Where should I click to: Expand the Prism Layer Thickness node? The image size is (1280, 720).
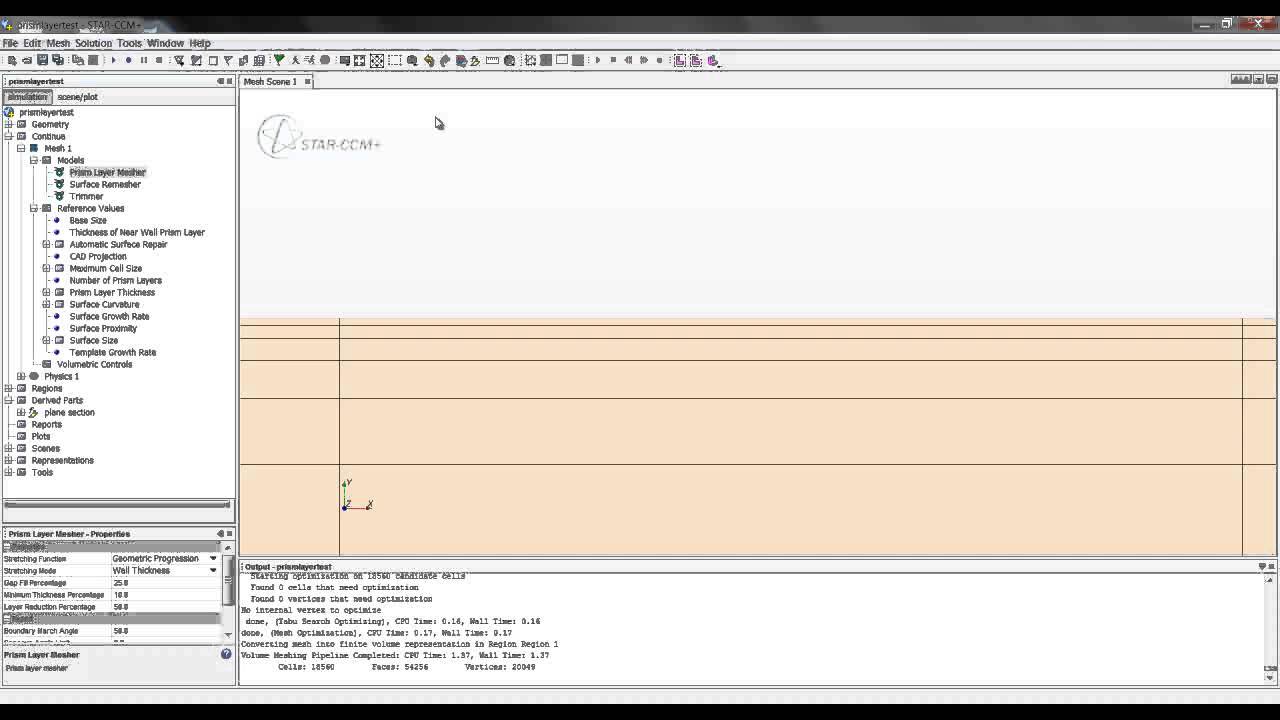coord(46,292)
